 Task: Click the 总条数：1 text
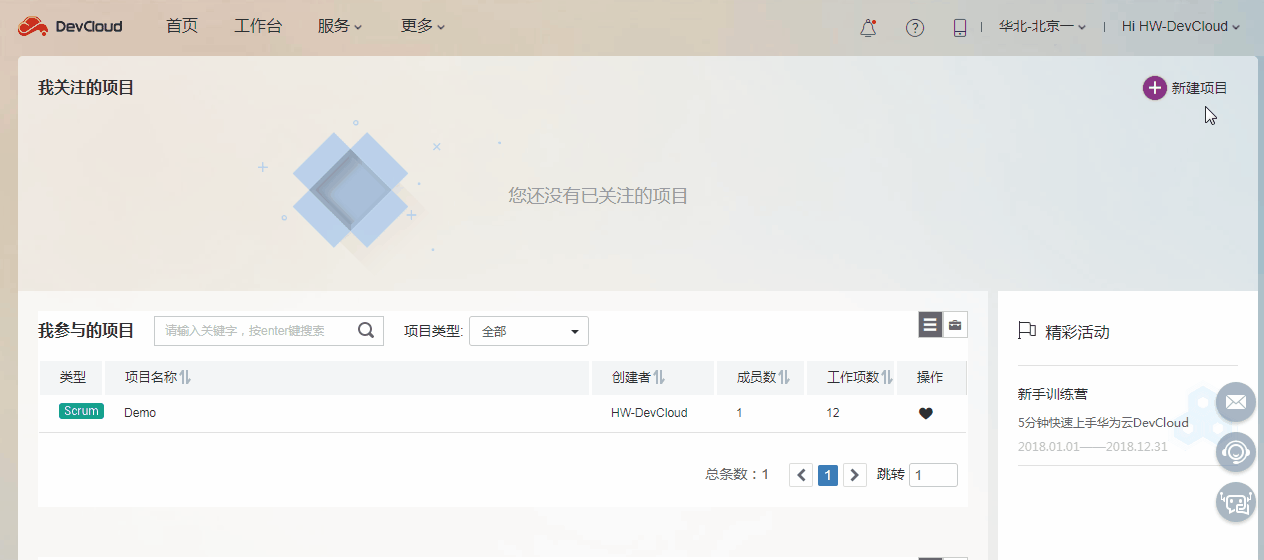(x=737, y=475)
